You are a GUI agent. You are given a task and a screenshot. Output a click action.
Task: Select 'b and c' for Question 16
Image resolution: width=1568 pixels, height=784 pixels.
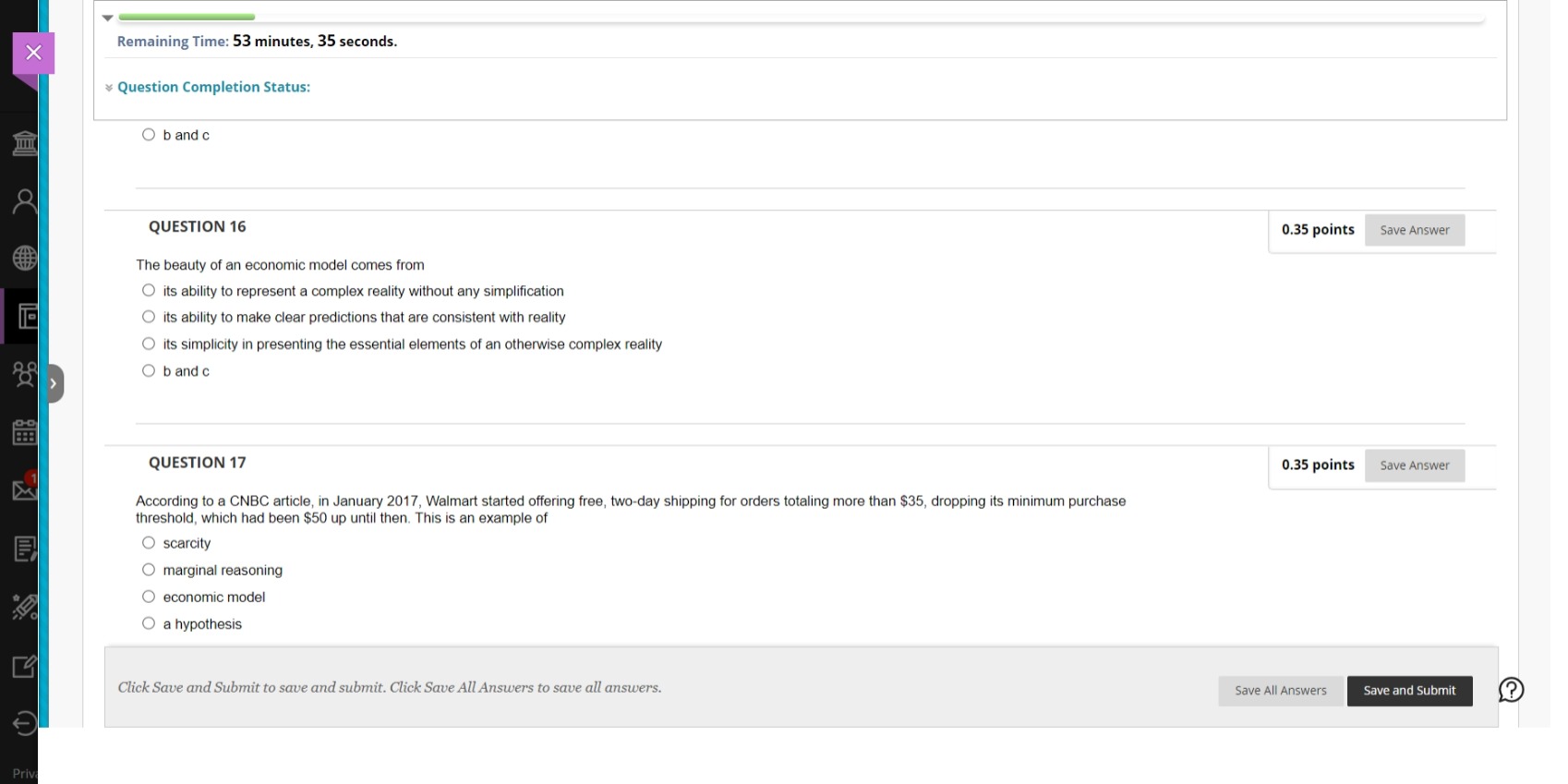click(x=149, y=370)
